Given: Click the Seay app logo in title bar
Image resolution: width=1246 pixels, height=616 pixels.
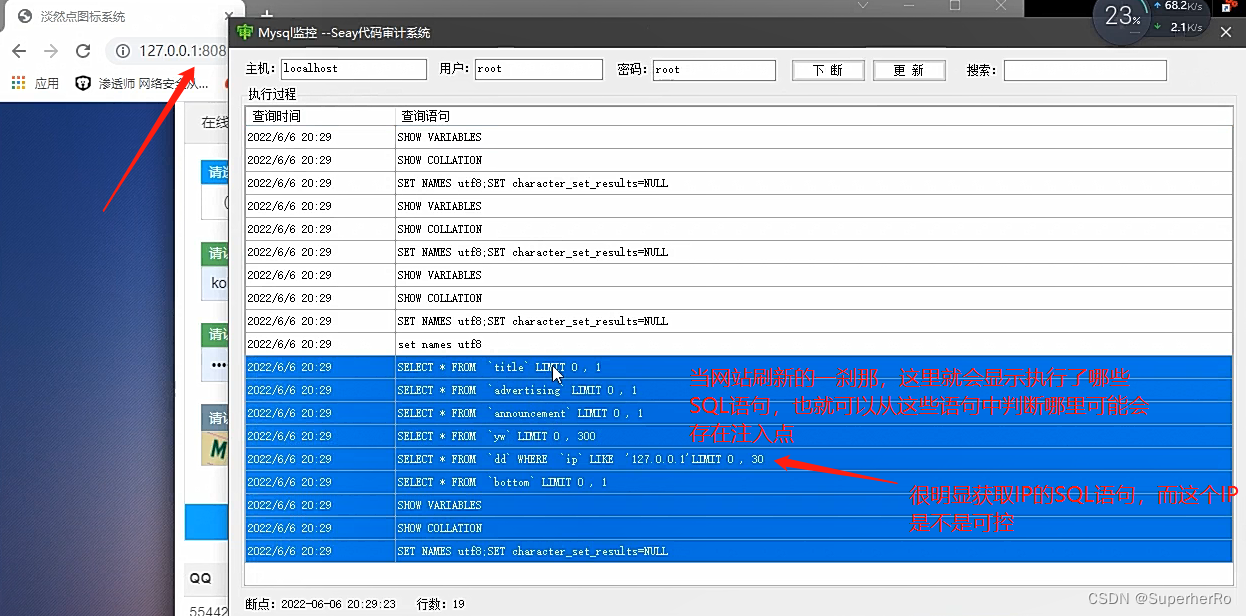Looking at the screenshot, I should point(244,33).
